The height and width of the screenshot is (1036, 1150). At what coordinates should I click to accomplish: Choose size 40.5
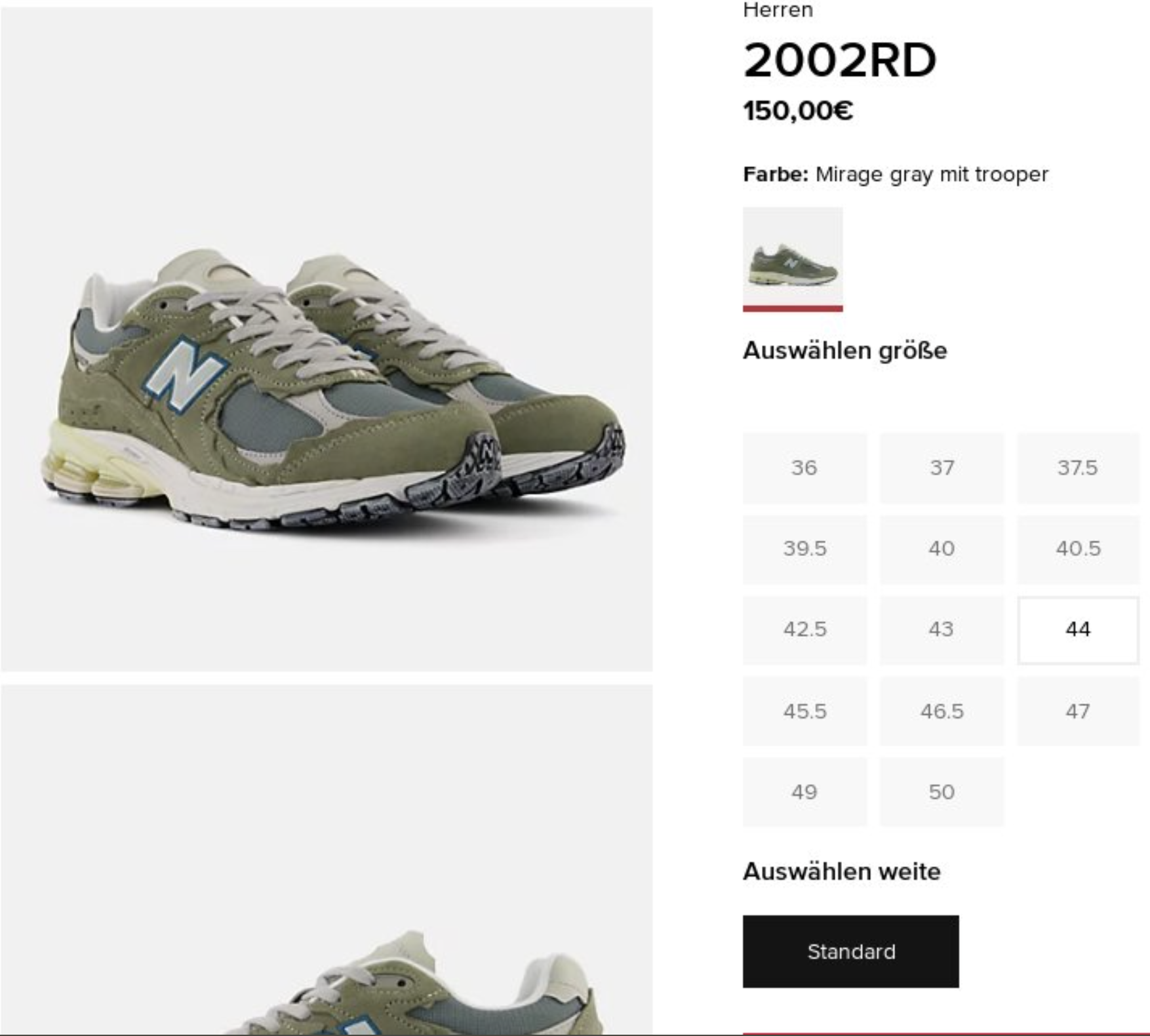click(1078, 549)
